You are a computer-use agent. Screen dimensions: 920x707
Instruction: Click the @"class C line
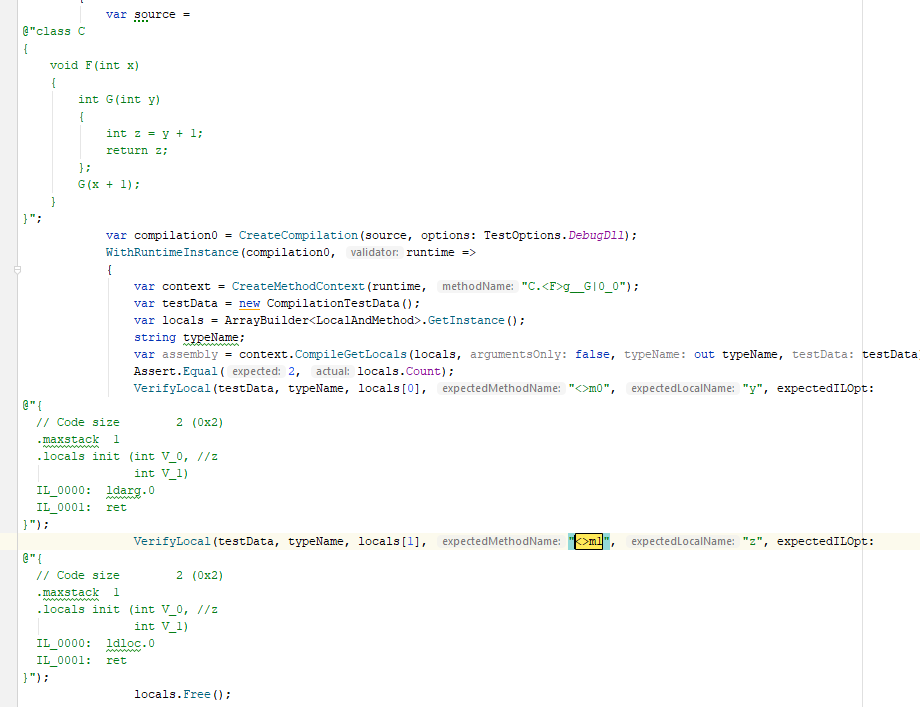pyautogui.click(x=54, y=31)
